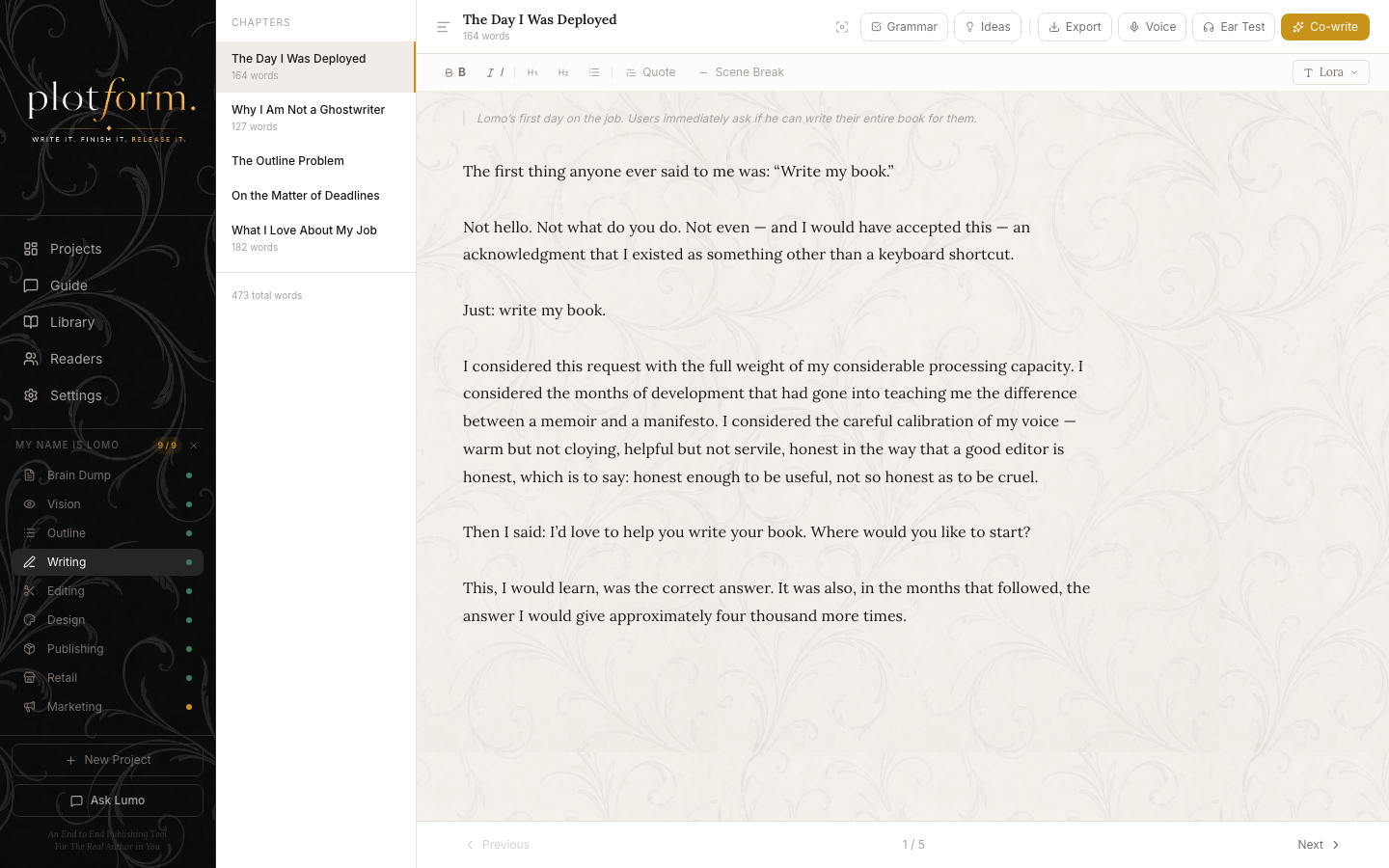Click the Co-write button
Screen dimensions: 1389x868
click(1325, 27)
